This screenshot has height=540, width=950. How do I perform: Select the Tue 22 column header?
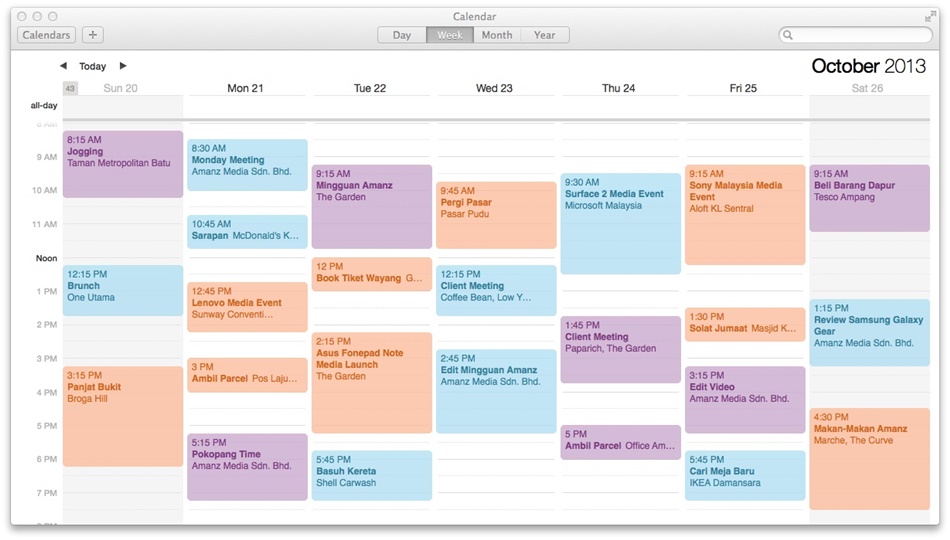point(370,88)
